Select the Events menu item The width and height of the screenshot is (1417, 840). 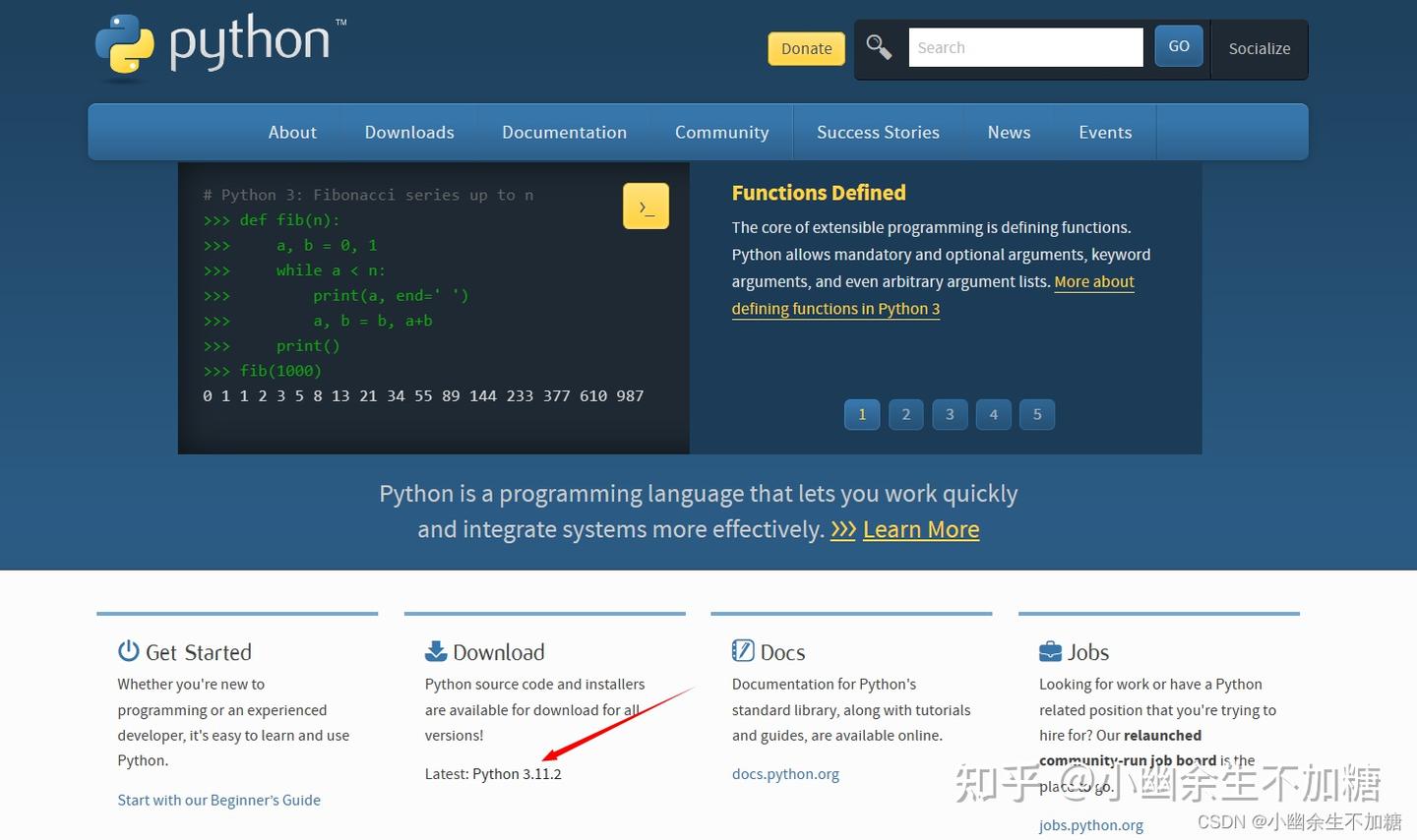[x=1104, y=132]
